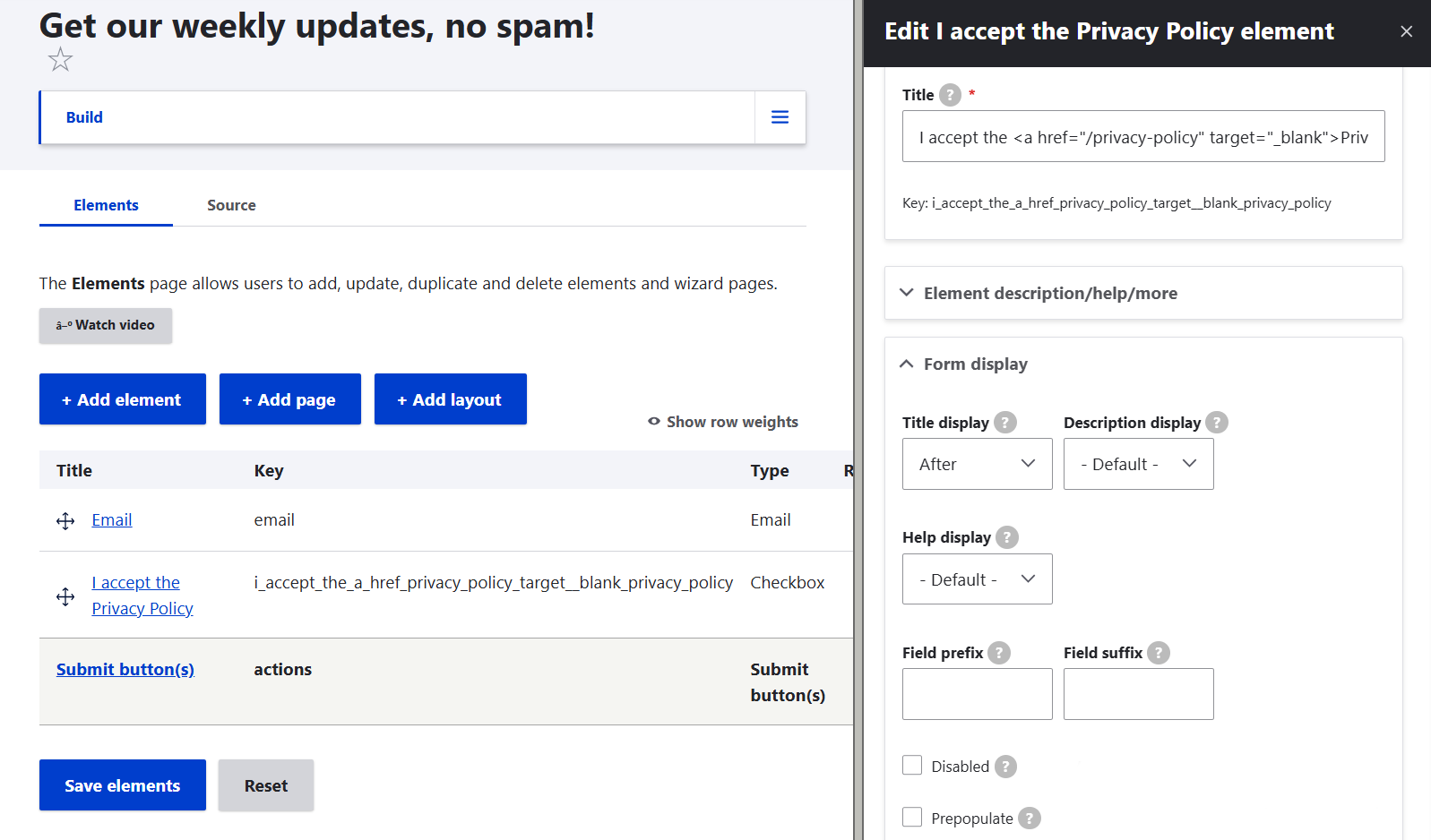
Task: Open the Submit button(s) link
Action: click(x=125, y=670)
